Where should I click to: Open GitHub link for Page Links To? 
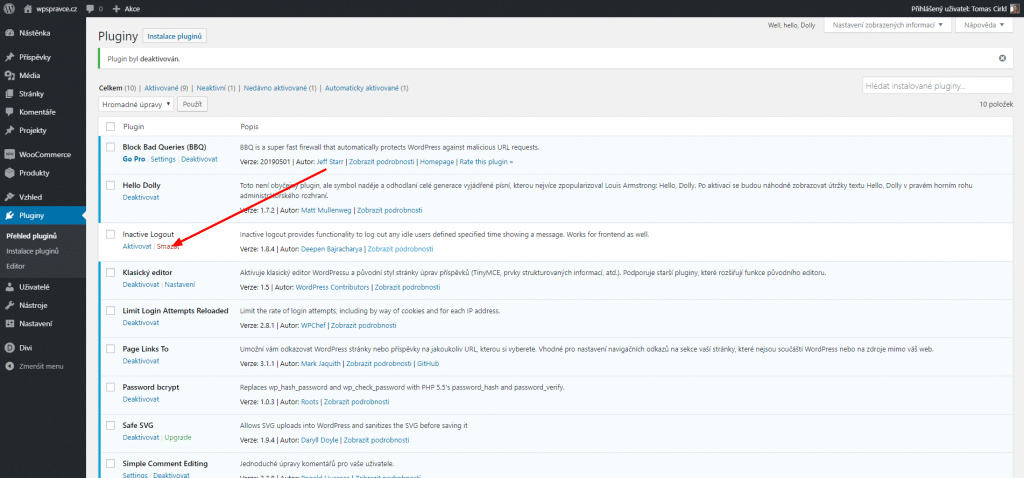click(x=428, y=363)
